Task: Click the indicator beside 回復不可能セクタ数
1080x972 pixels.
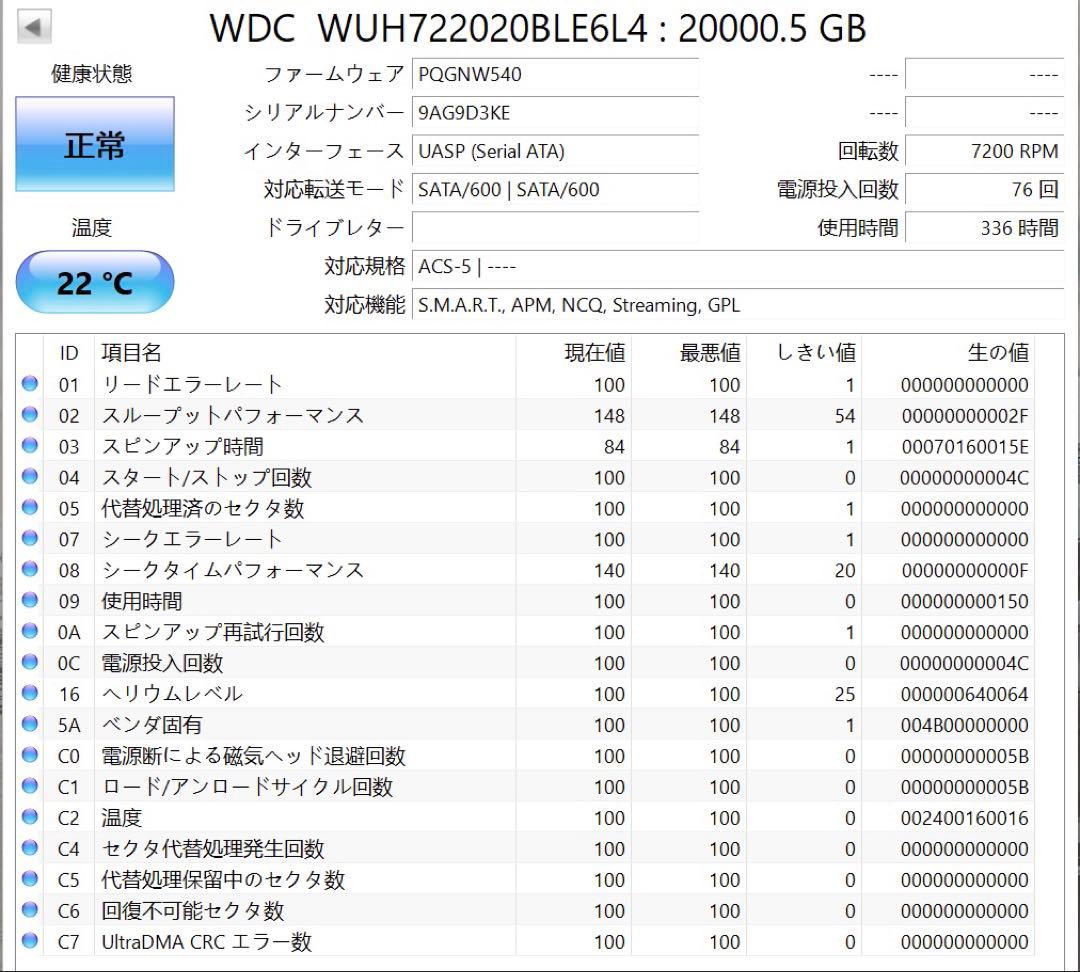Action: [31, 911]
